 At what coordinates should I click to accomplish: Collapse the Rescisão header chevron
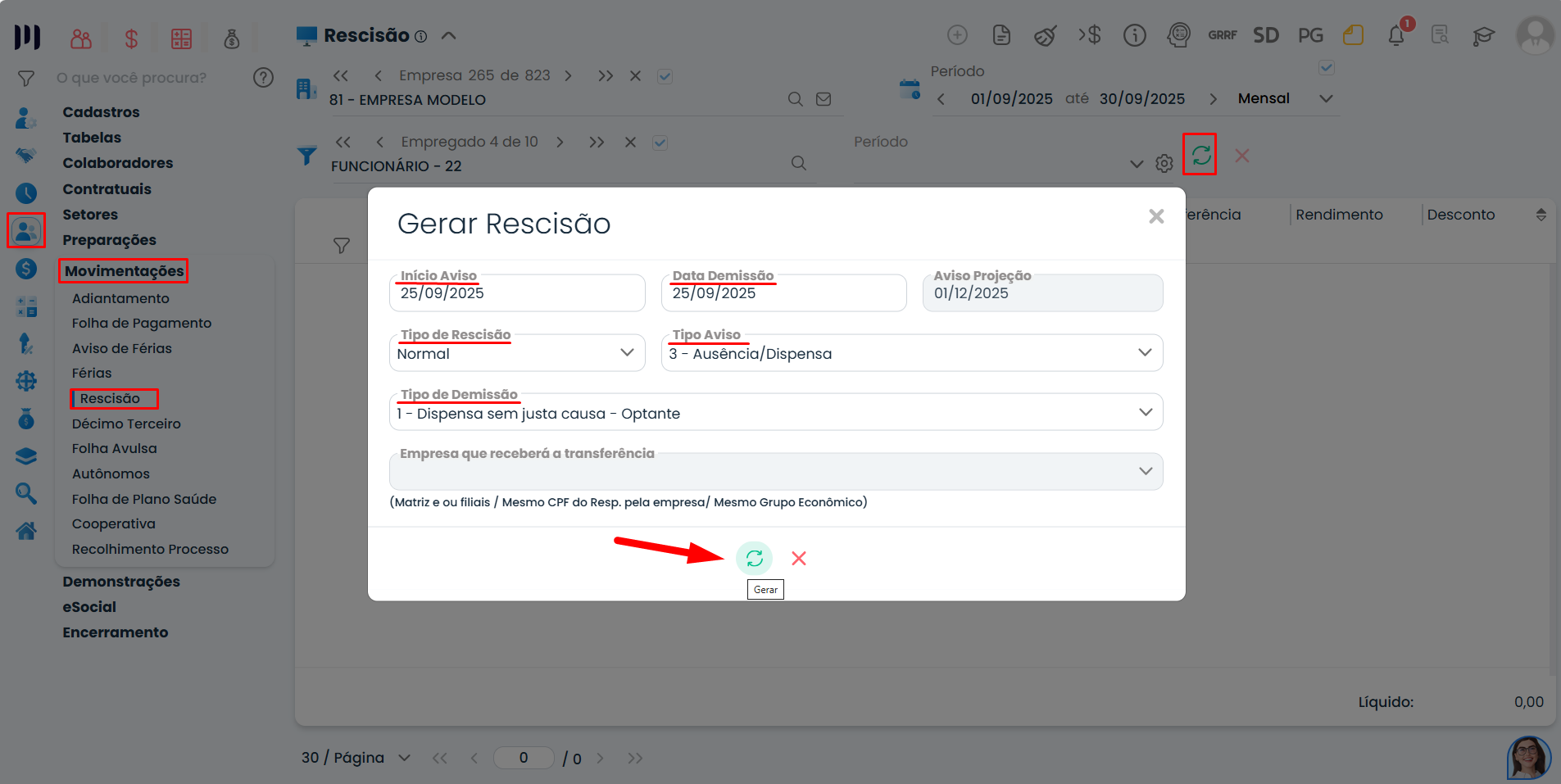coord(448,36)
